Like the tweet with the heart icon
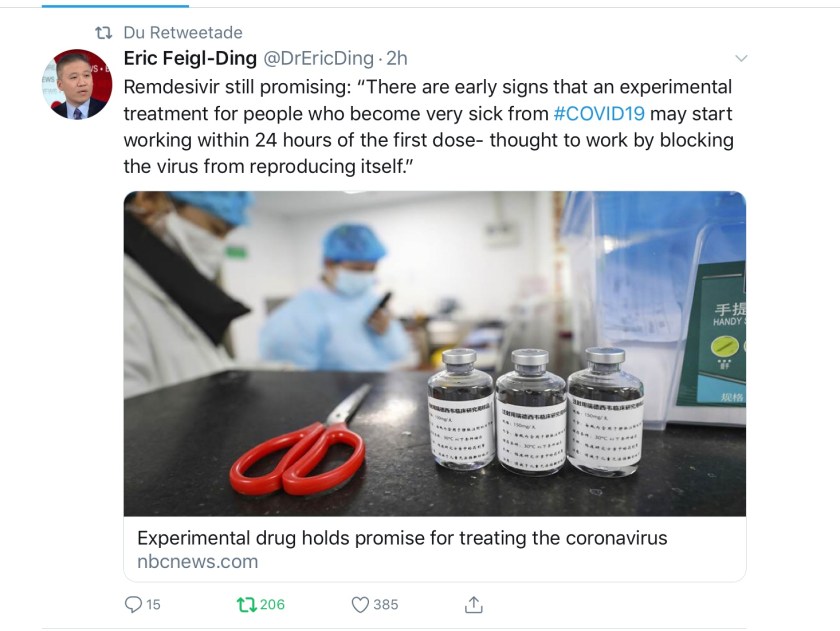 click(360, 605)
